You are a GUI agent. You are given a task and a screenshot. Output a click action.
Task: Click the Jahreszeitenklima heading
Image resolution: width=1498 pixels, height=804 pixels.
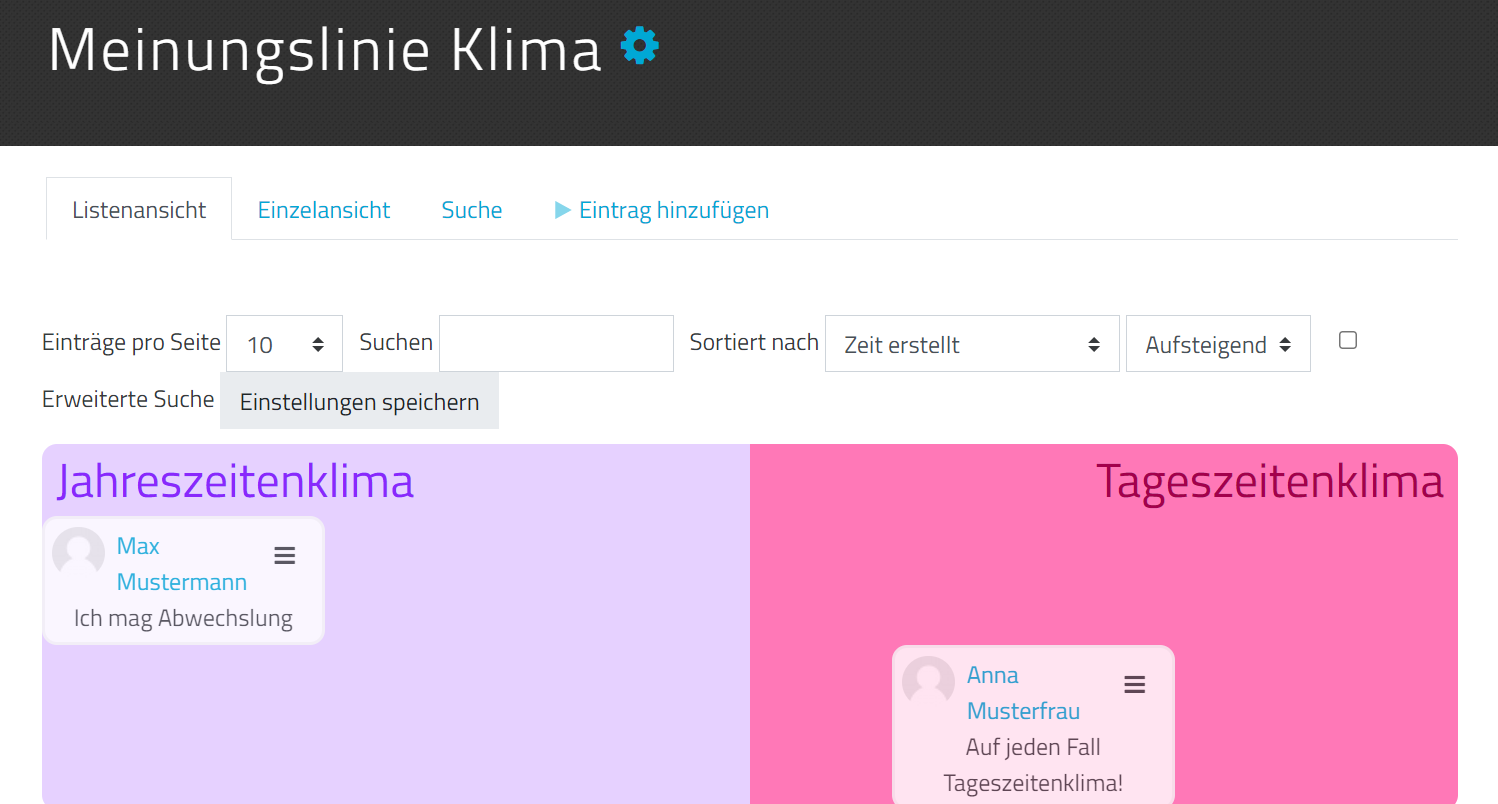235,481
